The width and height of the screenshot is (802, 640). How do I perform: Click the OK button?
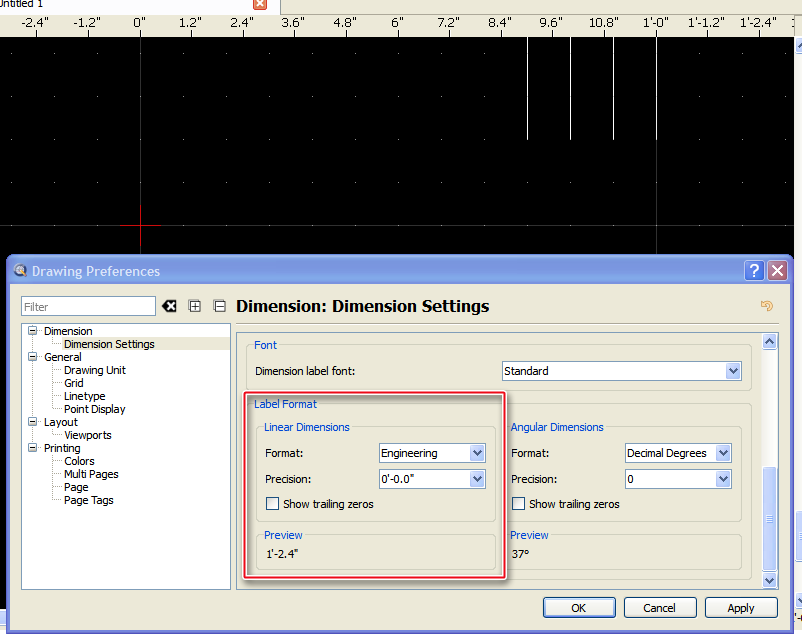click(x=579, y=607)
